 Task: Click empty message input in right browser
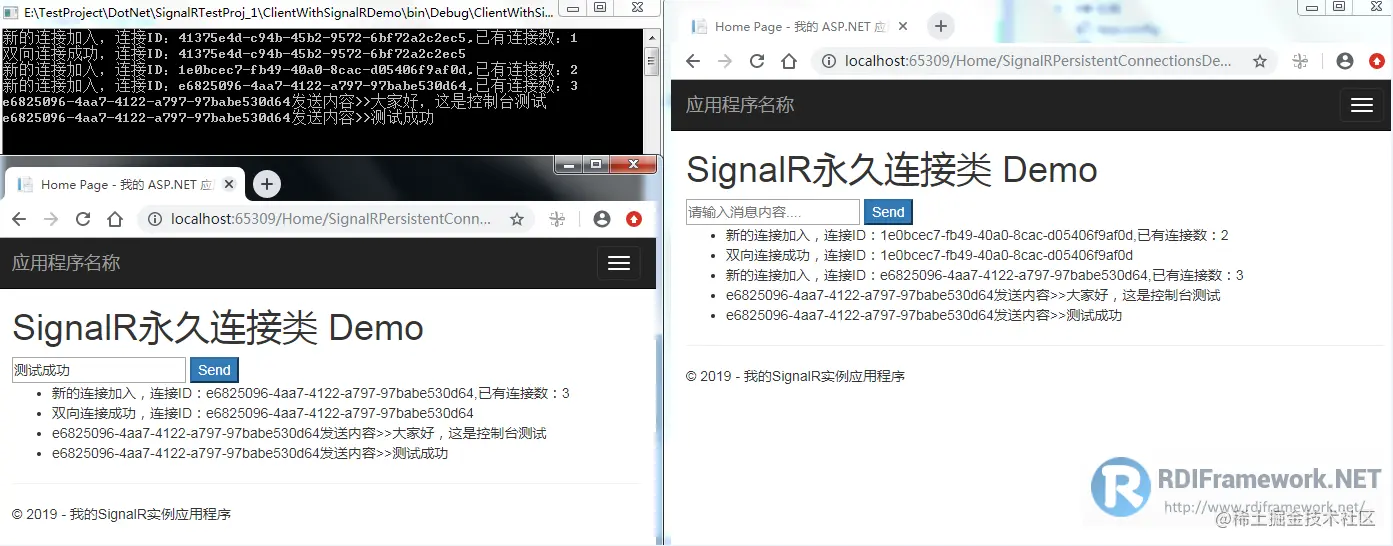773,212
